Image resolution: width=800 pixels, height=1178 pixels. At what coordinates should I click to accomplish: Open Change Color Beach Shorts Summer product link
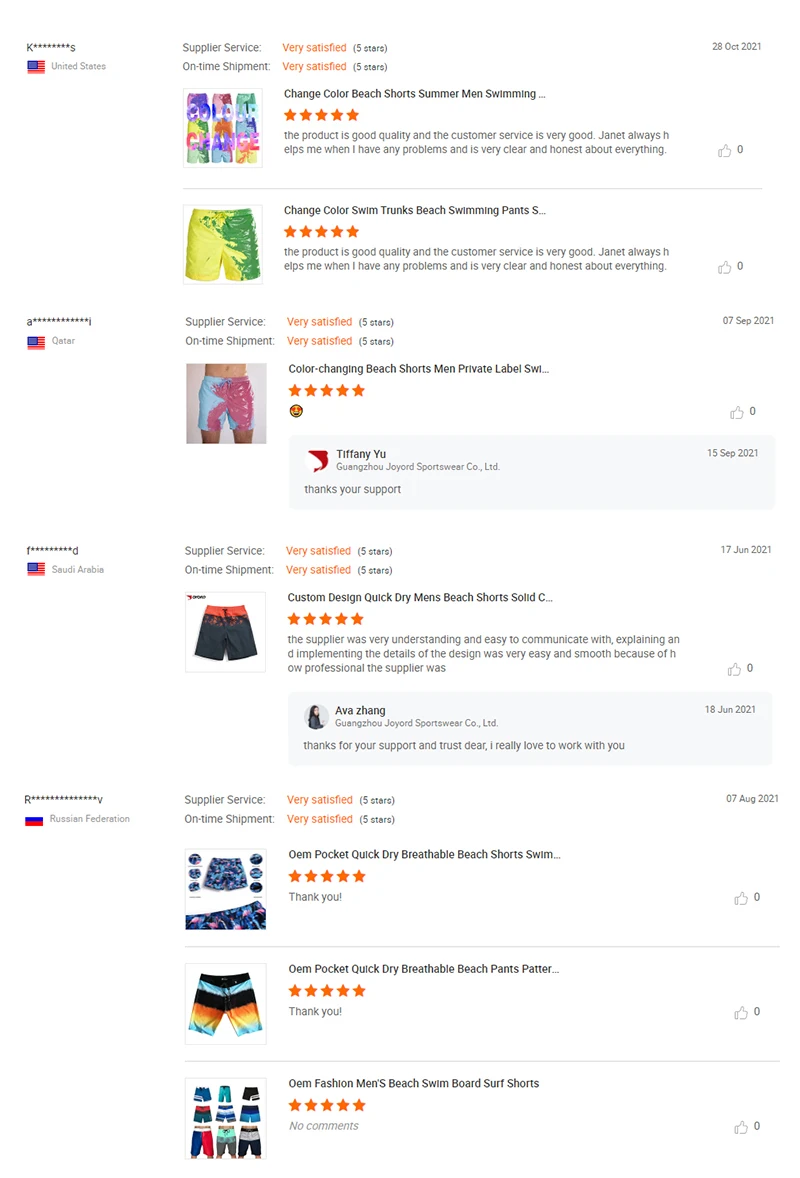coord(415,94)
